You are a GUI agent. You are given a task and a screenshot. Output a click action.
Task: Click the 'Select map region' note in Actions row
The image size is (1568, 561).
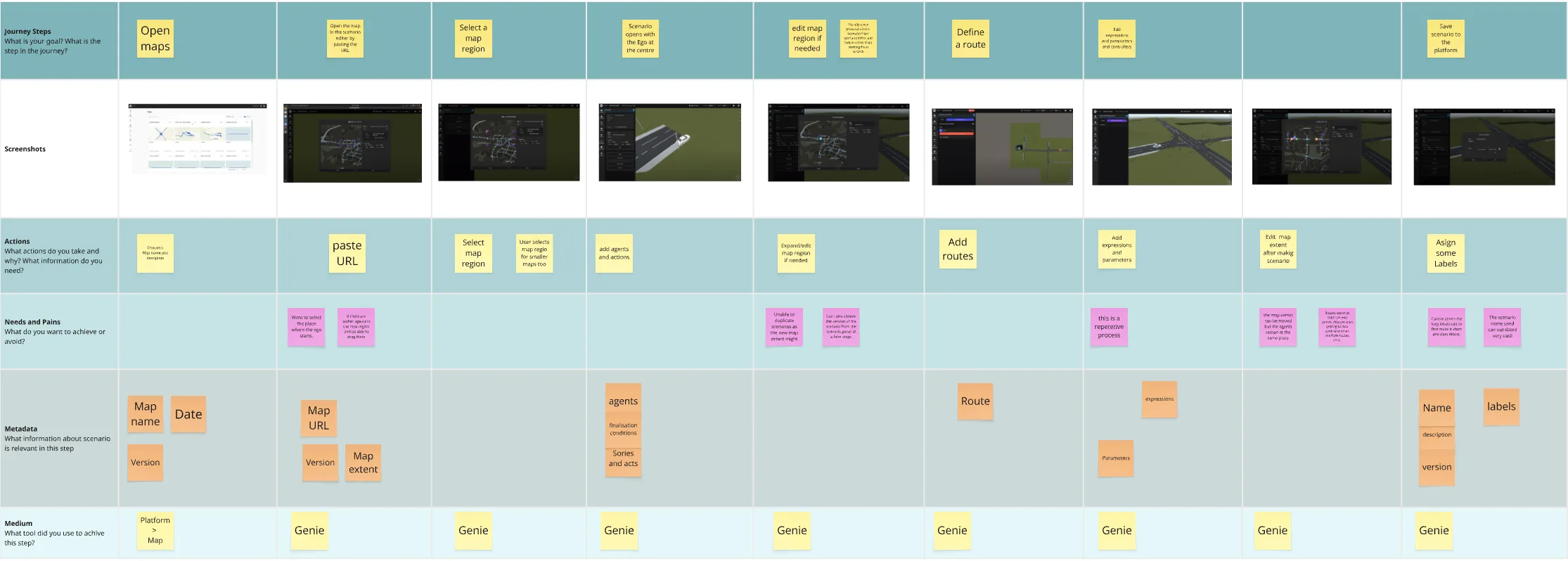click(x=473, y=253)
